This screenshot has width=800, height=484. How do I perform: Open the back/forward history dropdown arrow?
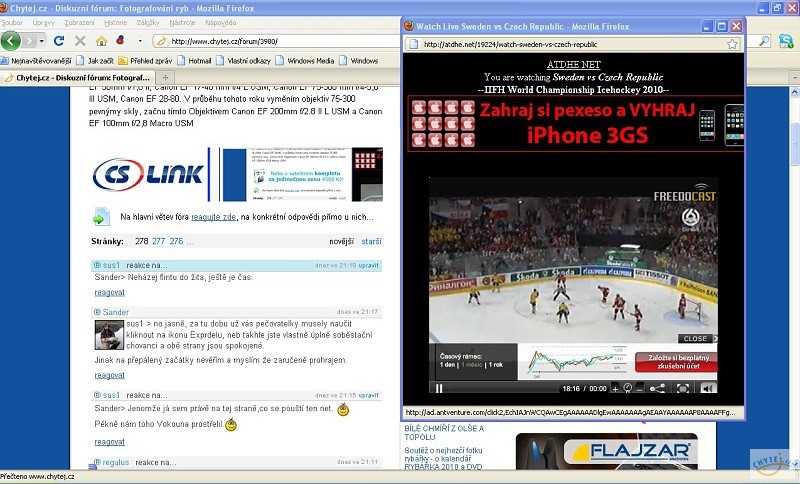pyautogui.click(x=42, y=41)
